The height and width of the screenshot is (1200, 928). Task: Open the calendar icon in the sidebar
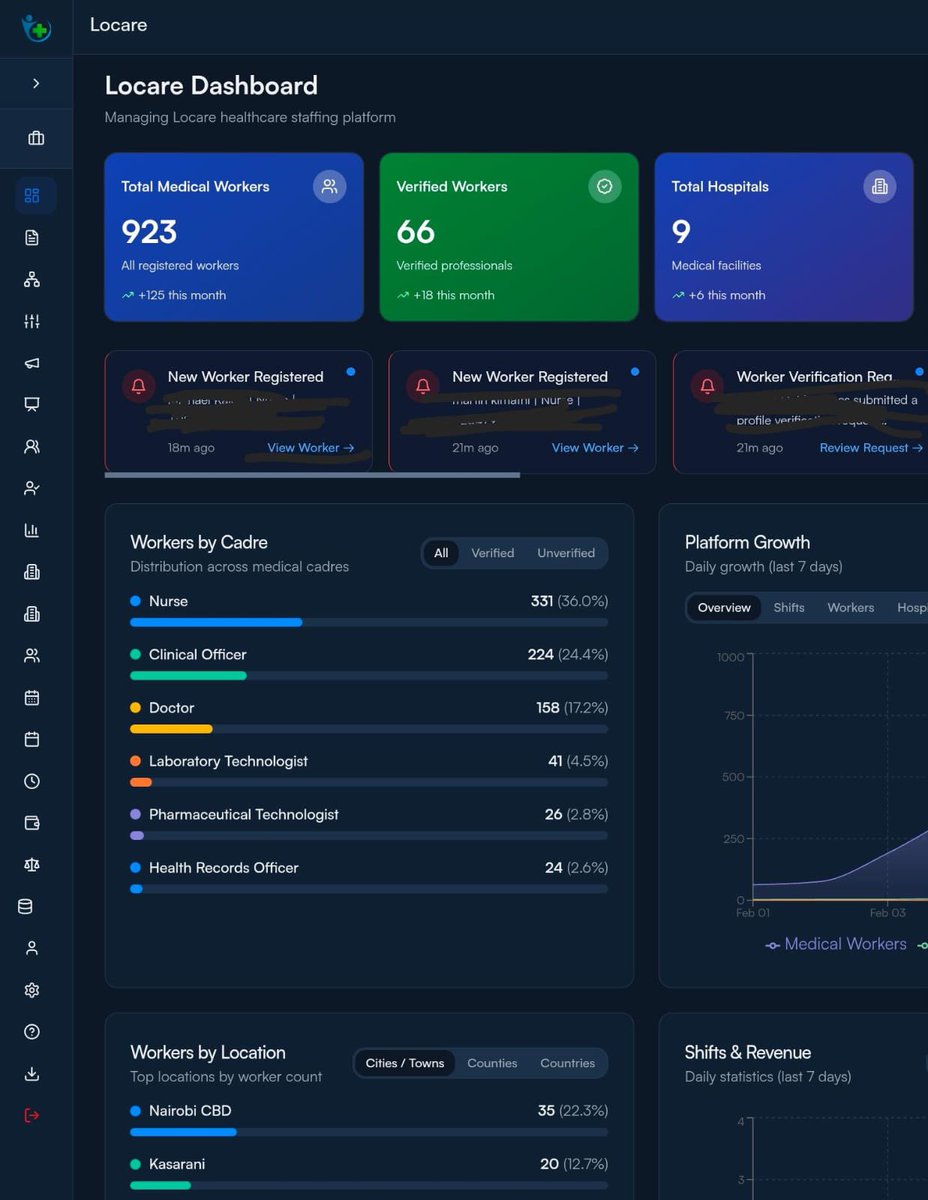pyautogui.click(x=31, y=697)
